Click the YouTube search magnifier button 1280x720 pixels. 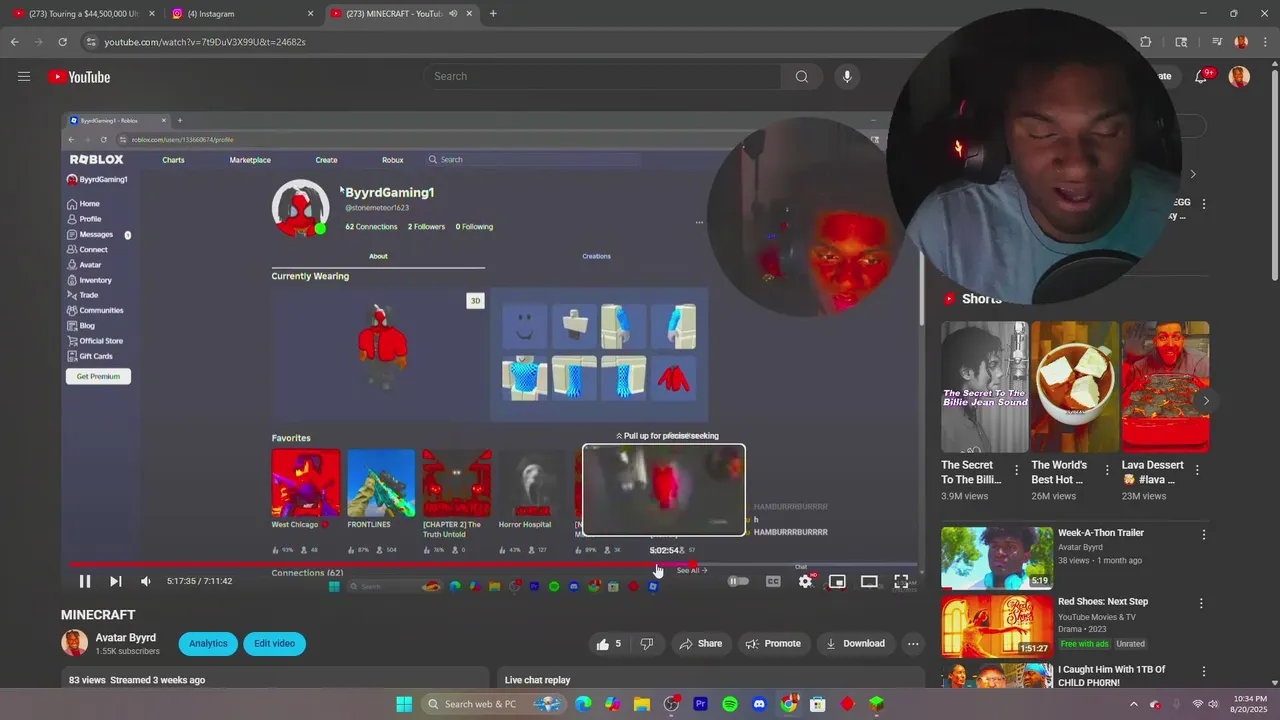pyautogui.click(x=802, y=77)
